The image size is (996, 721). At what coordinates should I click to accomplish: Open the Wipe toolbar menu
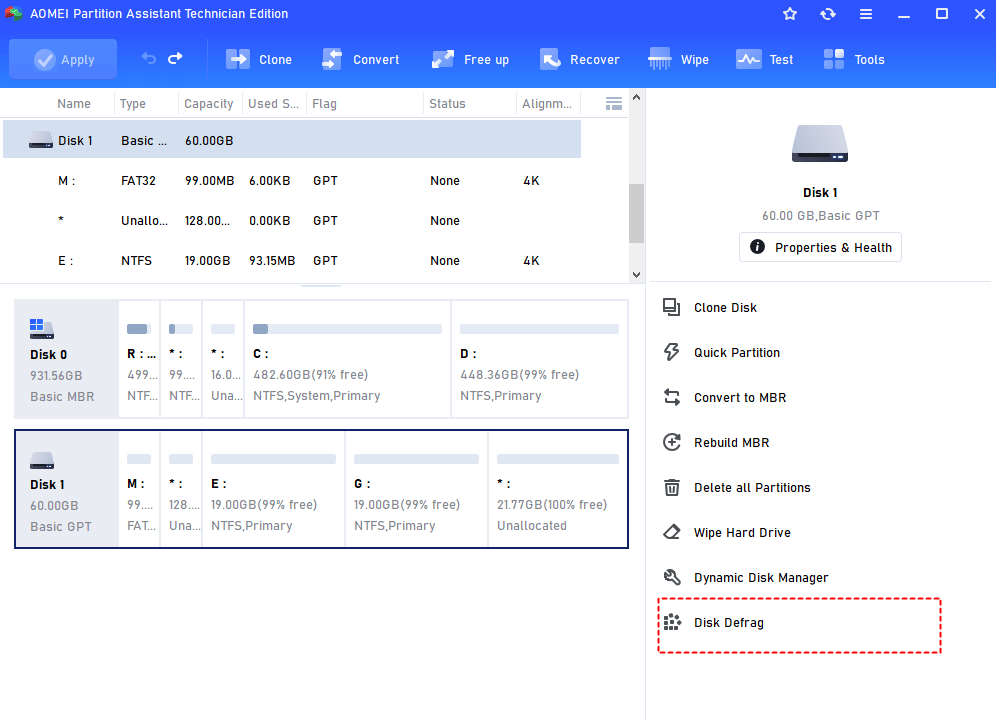coord(678,60)
